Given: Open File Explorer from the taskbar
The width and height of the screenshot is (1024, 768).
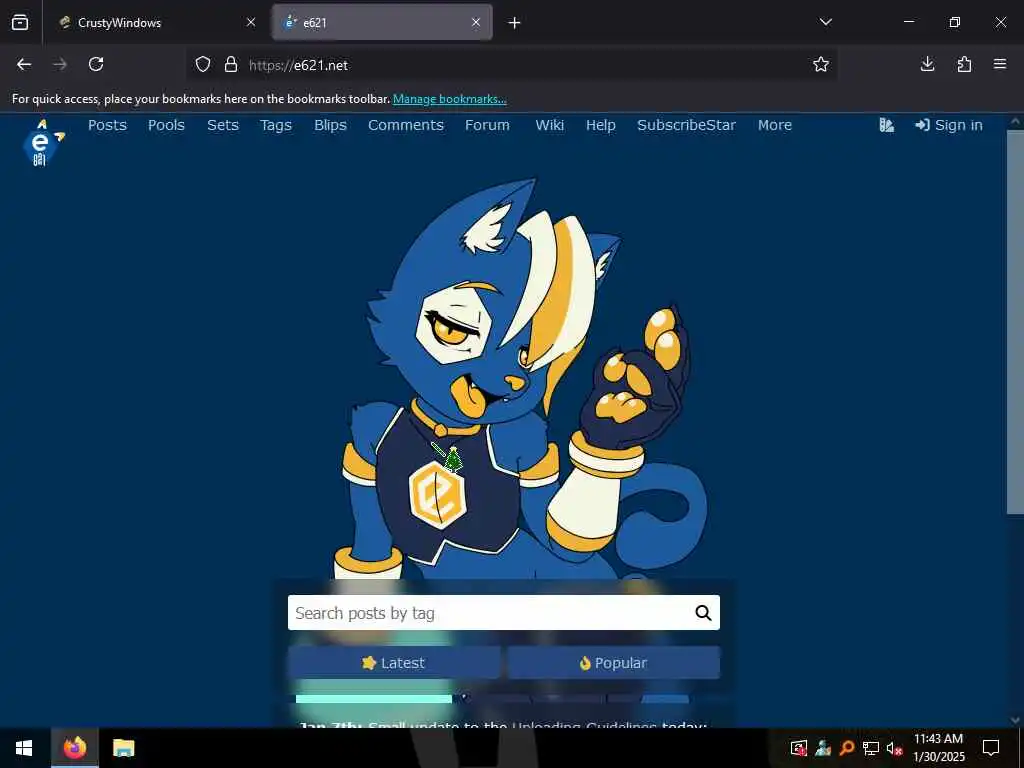Looking at the screenshot, I should tap(123, 748).
